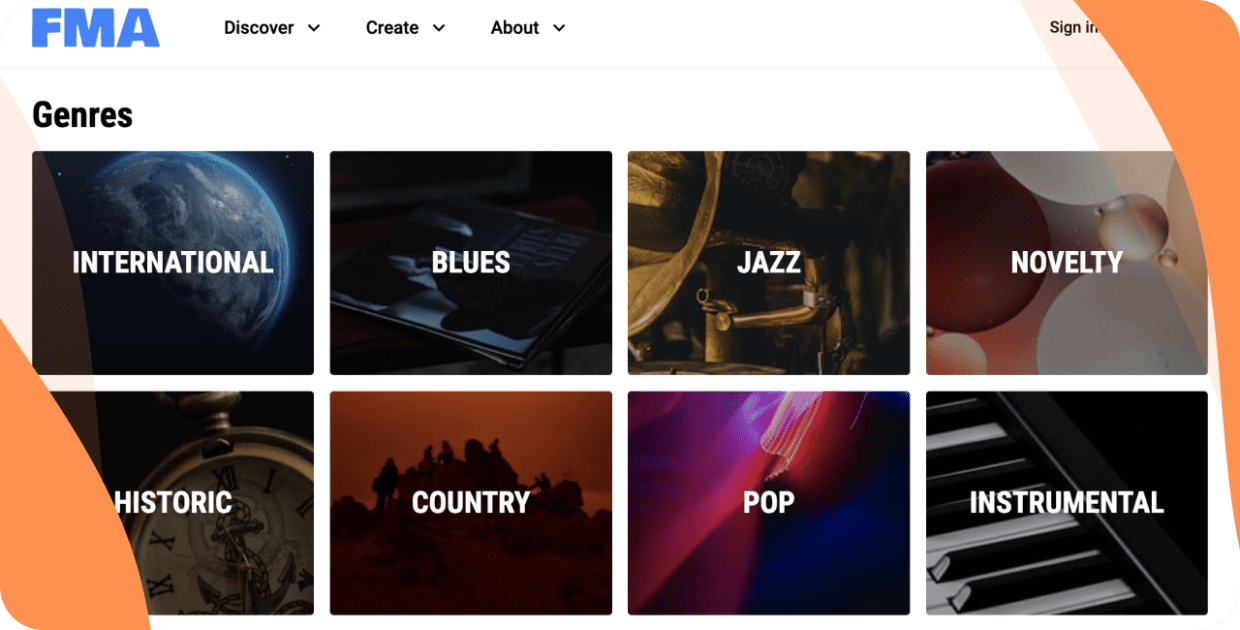The image size is (1240, 630).
Task: Select the Country genre card
Action: point(470,503)
